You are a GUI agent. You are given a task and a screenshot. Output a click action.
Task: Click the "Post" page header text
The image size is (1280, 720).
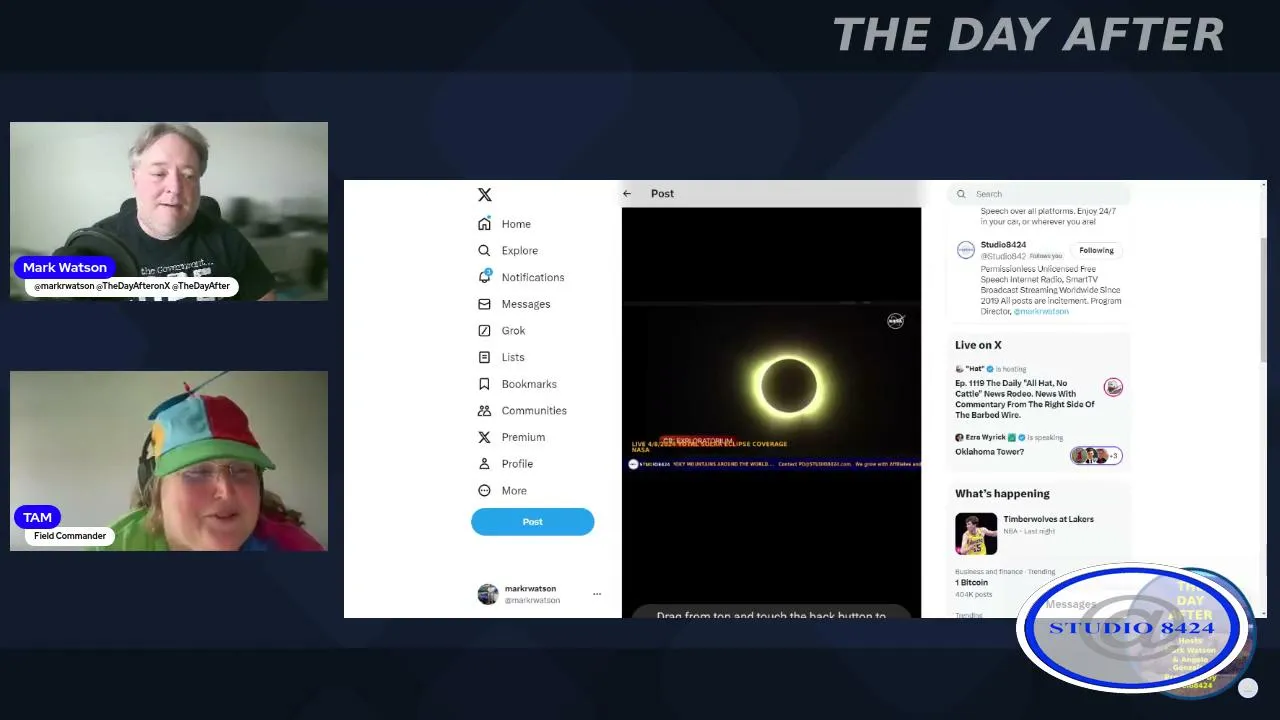click(x=662, y=194)
